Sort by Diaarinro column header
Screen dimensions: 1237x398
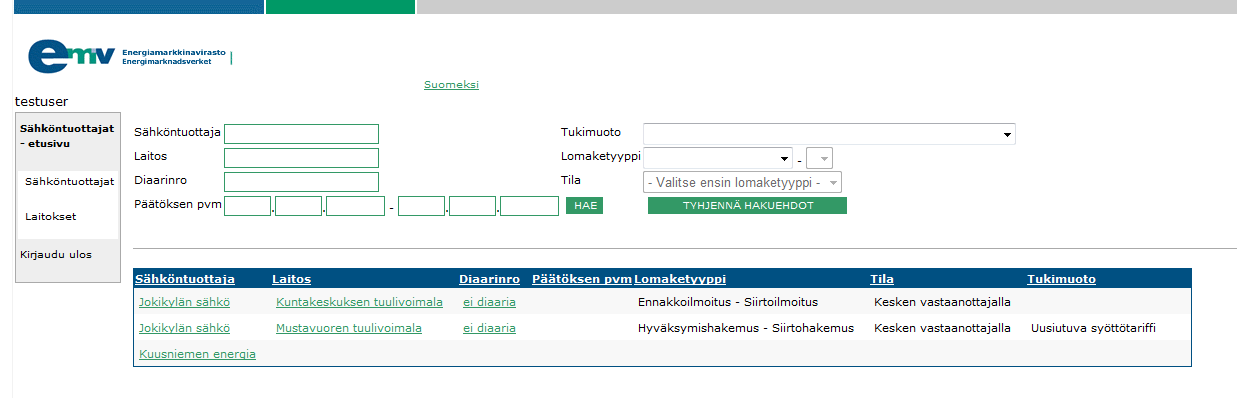point(489,280)
